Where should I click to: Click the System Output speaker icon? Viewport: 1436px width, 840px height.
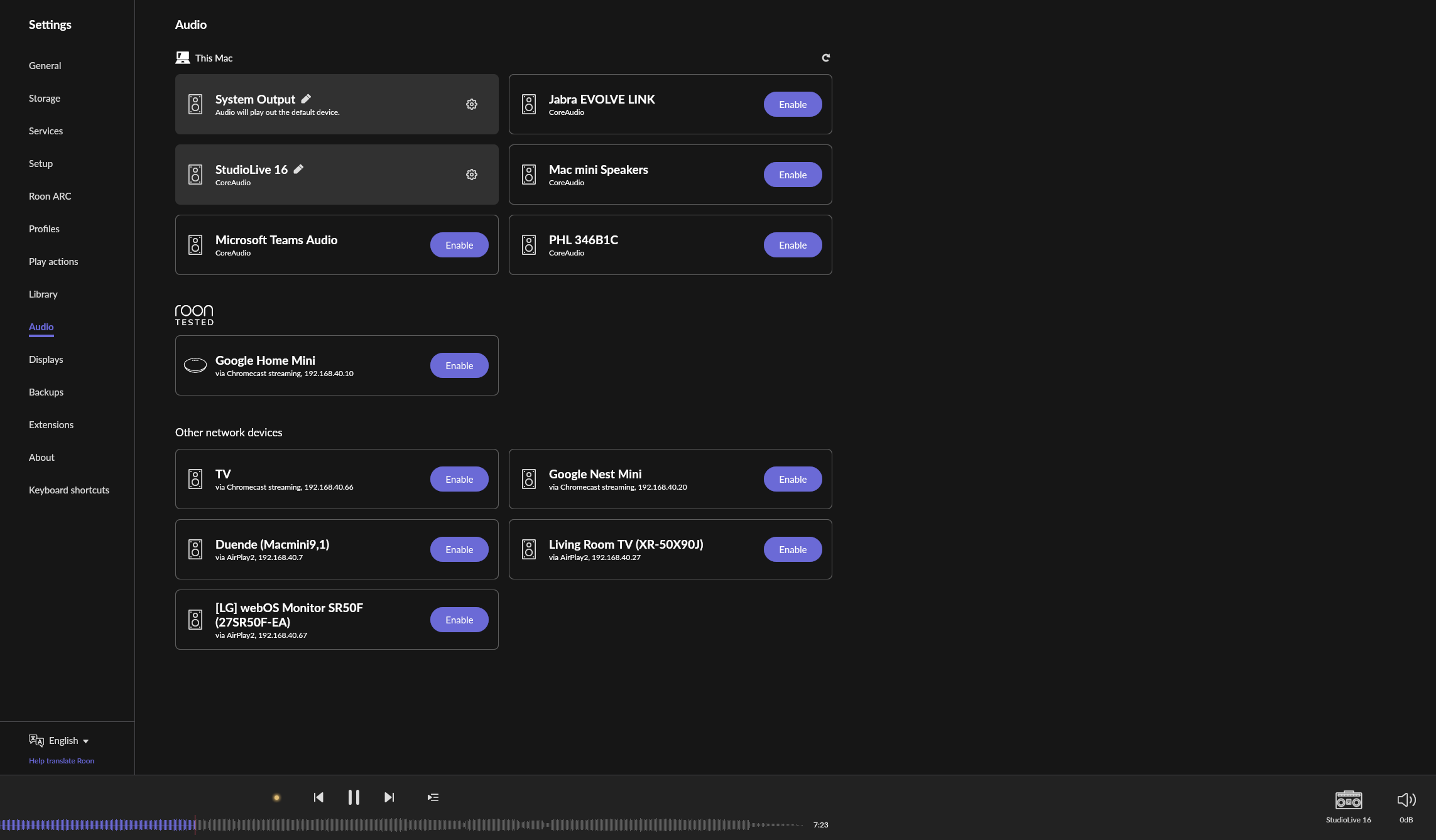(195, 104)
